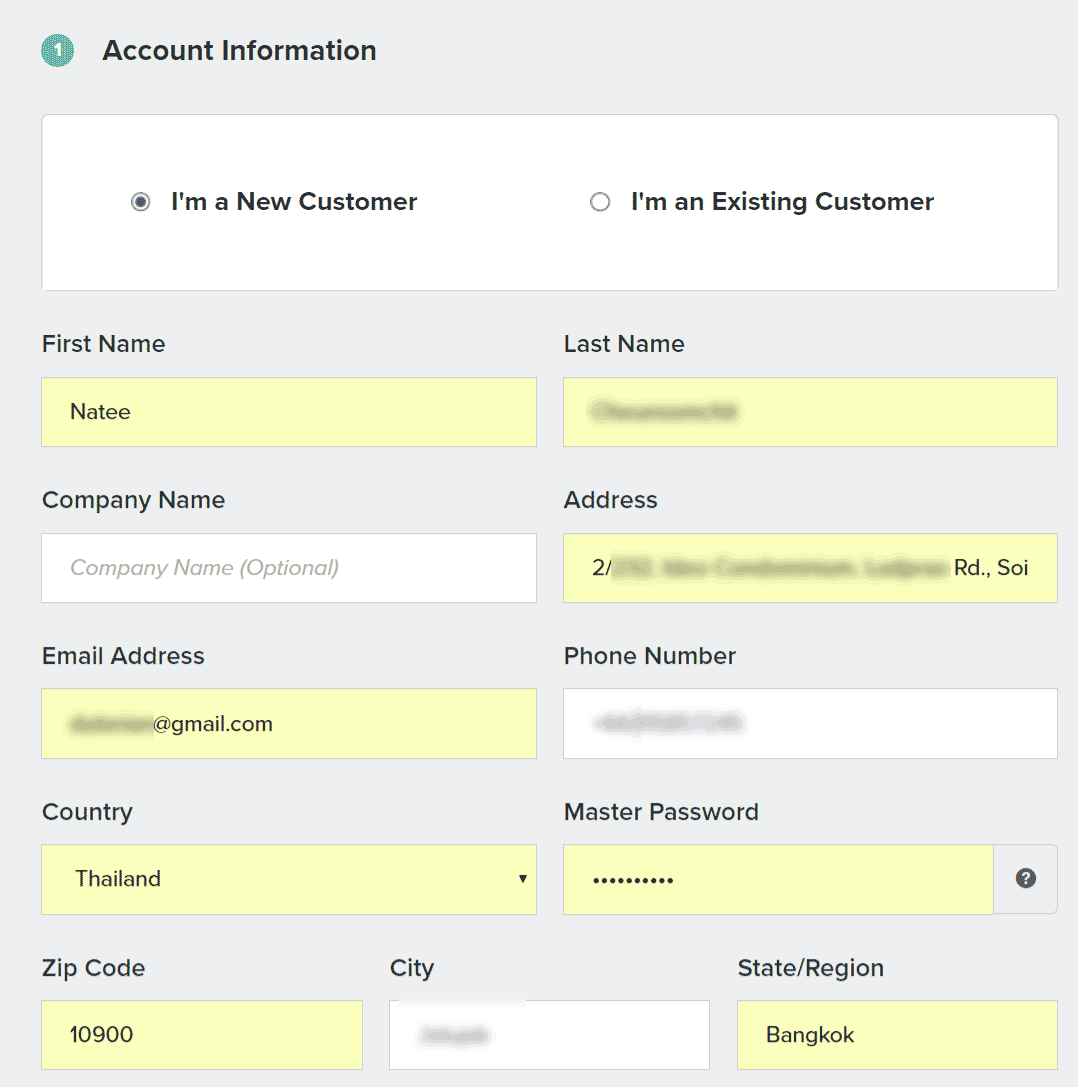Choose the I'm an Existing Customer radio
This screenshot has height=1087, width=1078.
tap(600, 202)
